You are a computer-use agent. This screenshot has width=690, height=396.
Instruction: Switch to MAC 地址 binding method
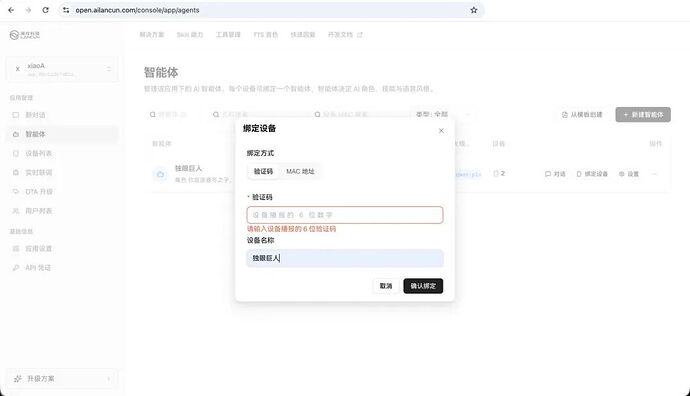[300, 171]
